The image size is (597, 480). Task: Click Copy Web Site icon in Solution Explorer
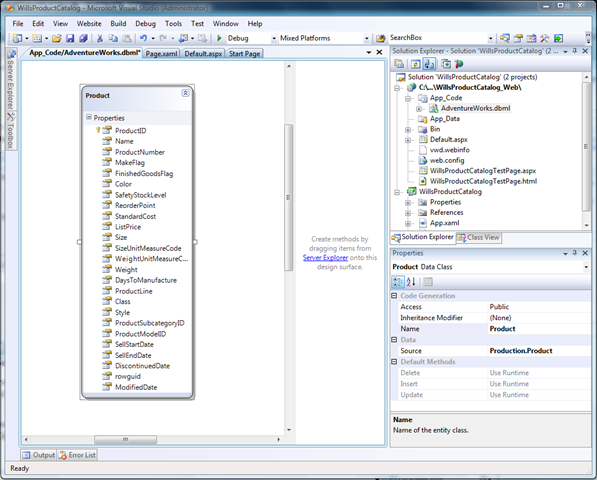click(446, 64)
